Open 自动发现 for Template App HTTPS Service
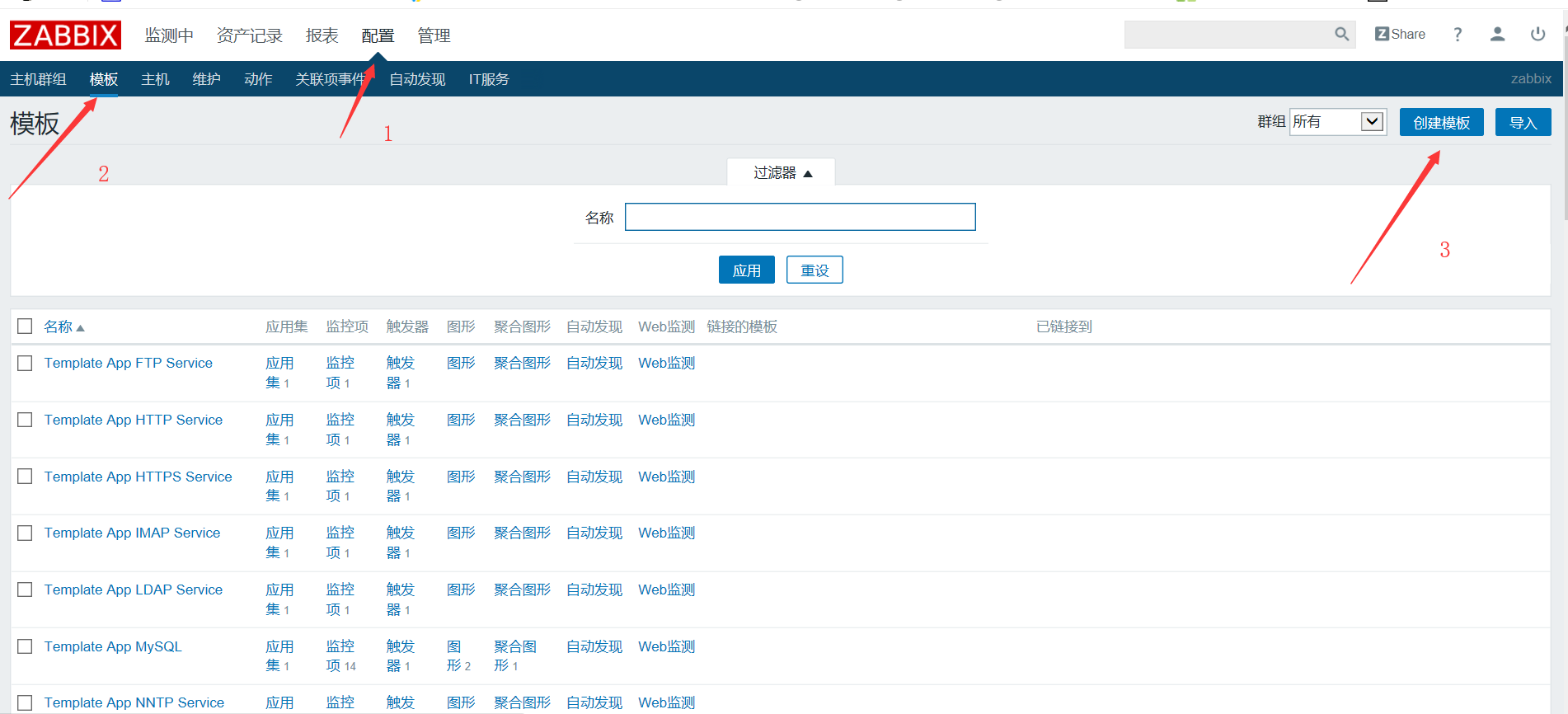Viewport: 1568px width, 714px height. tap(594, 477)
